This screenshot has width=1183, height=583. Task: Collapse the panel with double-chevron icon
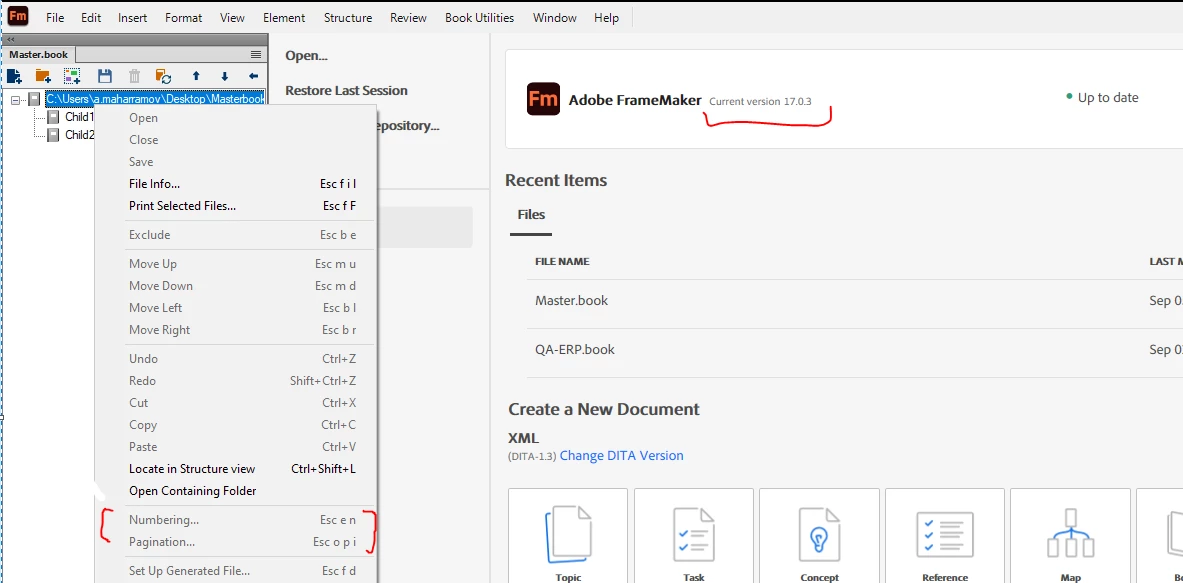click(x=11, y=39)
